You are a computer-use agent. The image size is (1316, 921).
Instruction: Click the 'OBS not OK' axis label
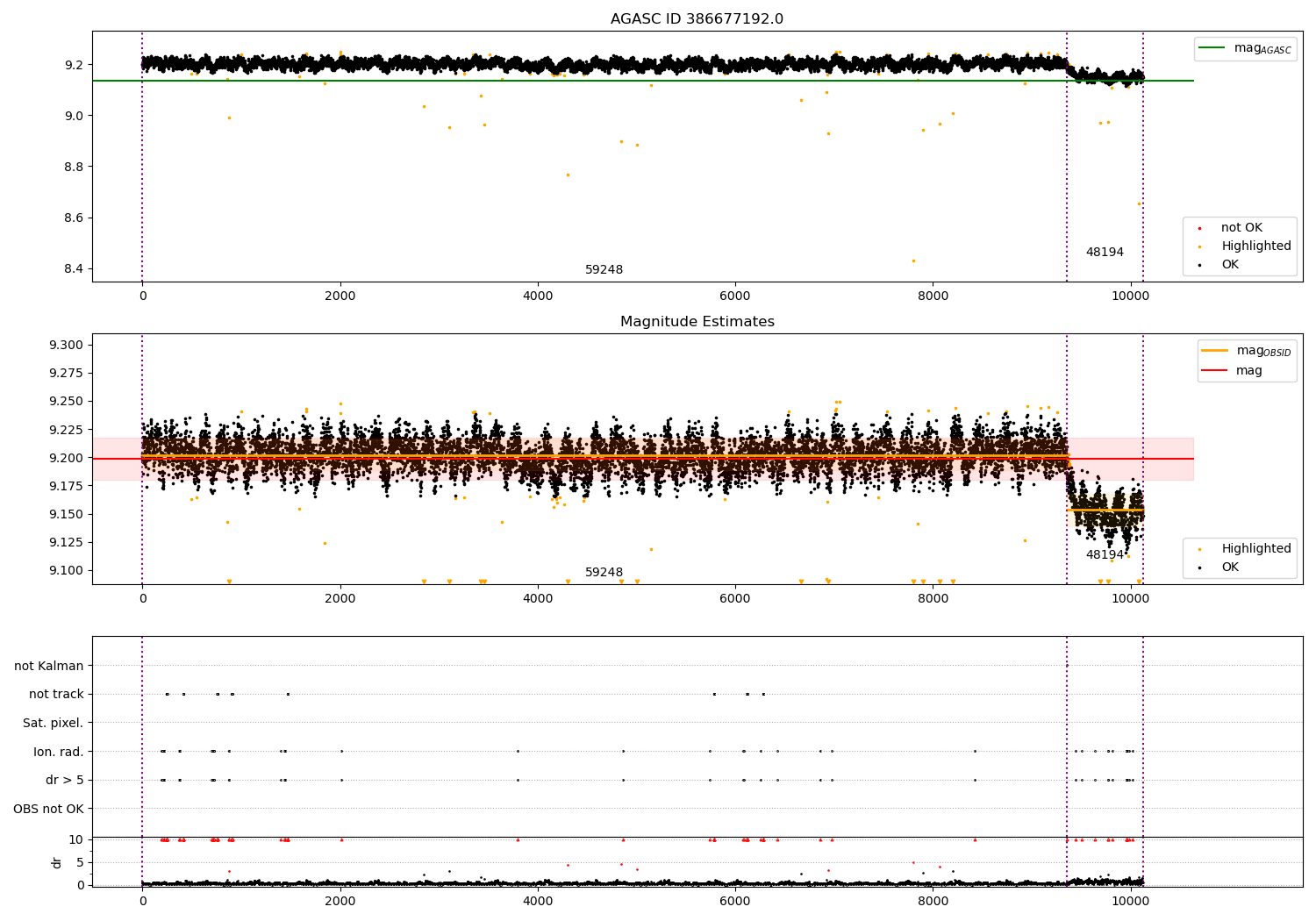pos(49,809)
